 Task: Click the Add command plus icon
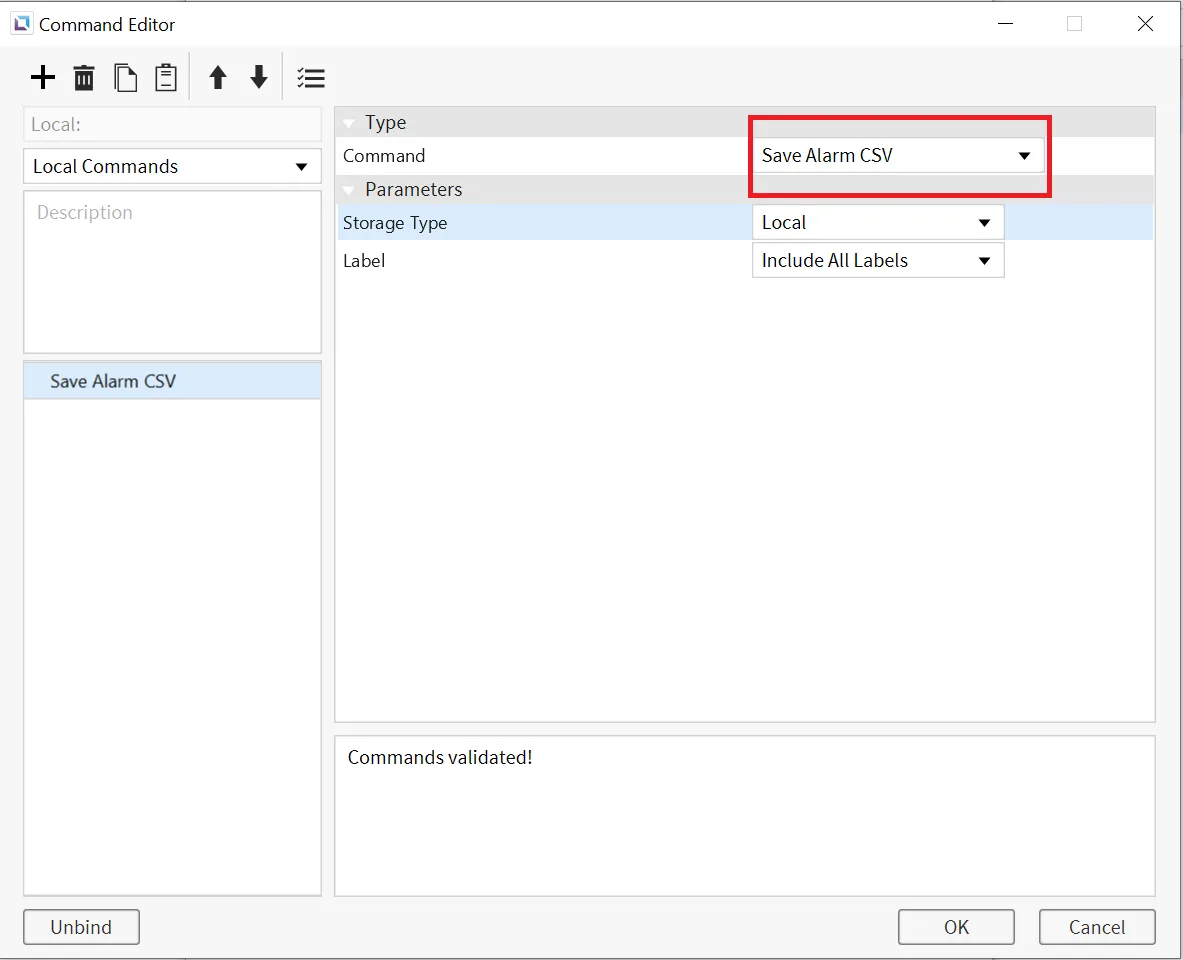click(43, 78)
